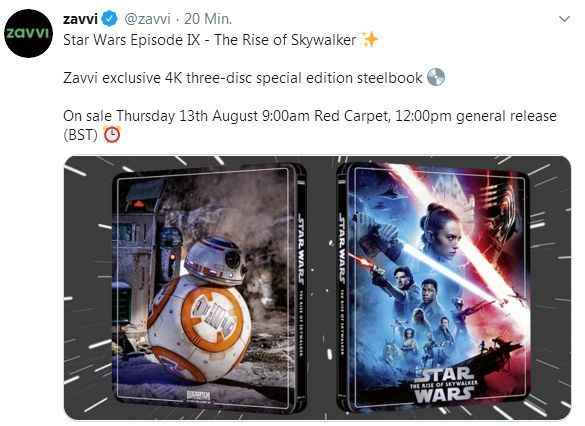This screenshot has width=585, height=426.
Task: Click the blue verified badge
Action: 110,19
